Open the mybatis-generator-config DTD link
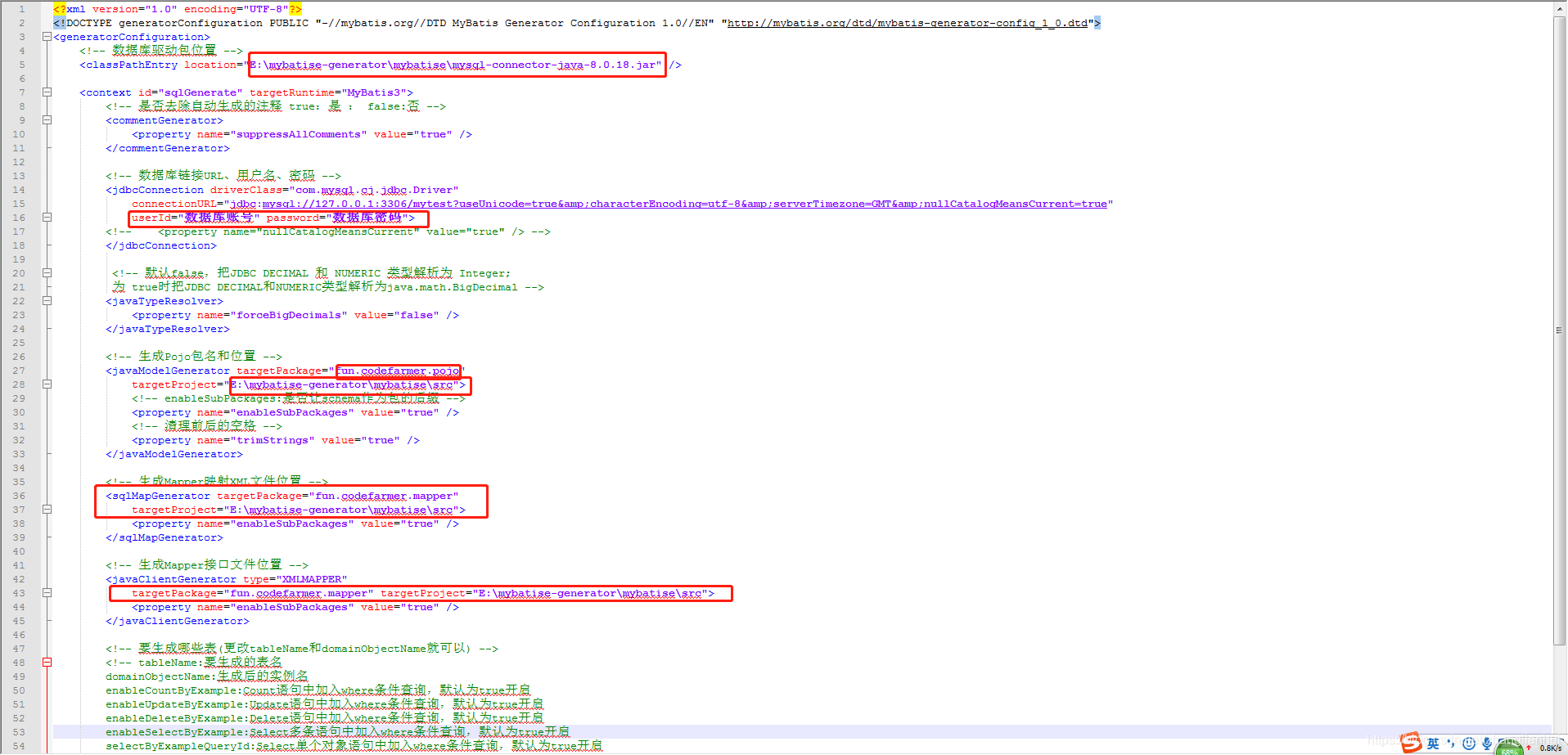The image size is (1568, 755). 908,23
